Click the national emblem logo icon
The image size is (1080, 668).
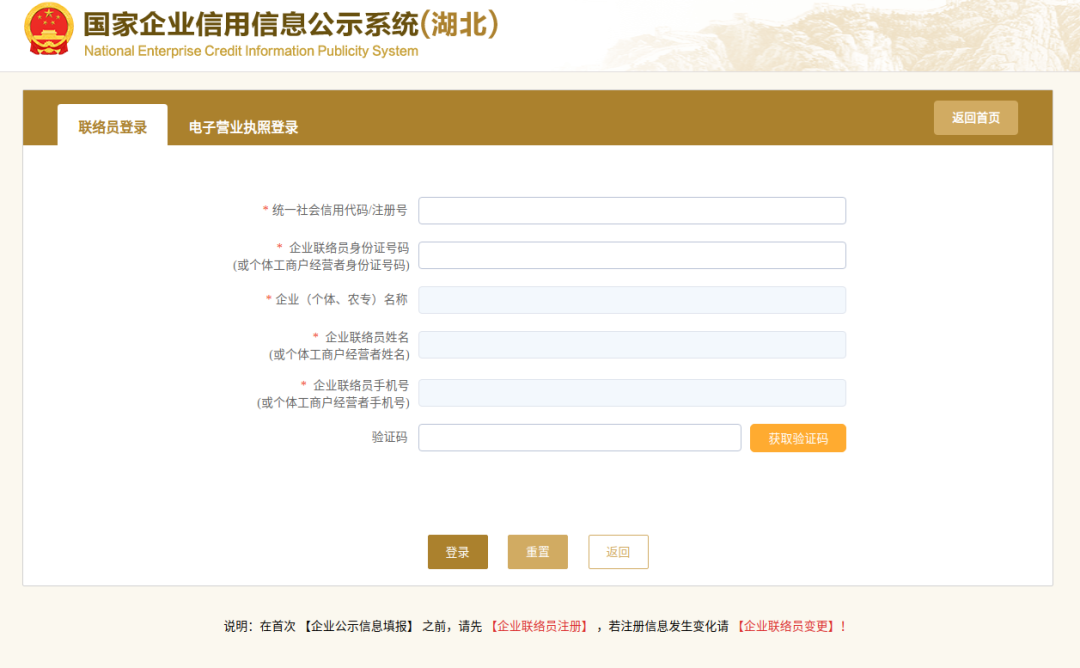48,30
